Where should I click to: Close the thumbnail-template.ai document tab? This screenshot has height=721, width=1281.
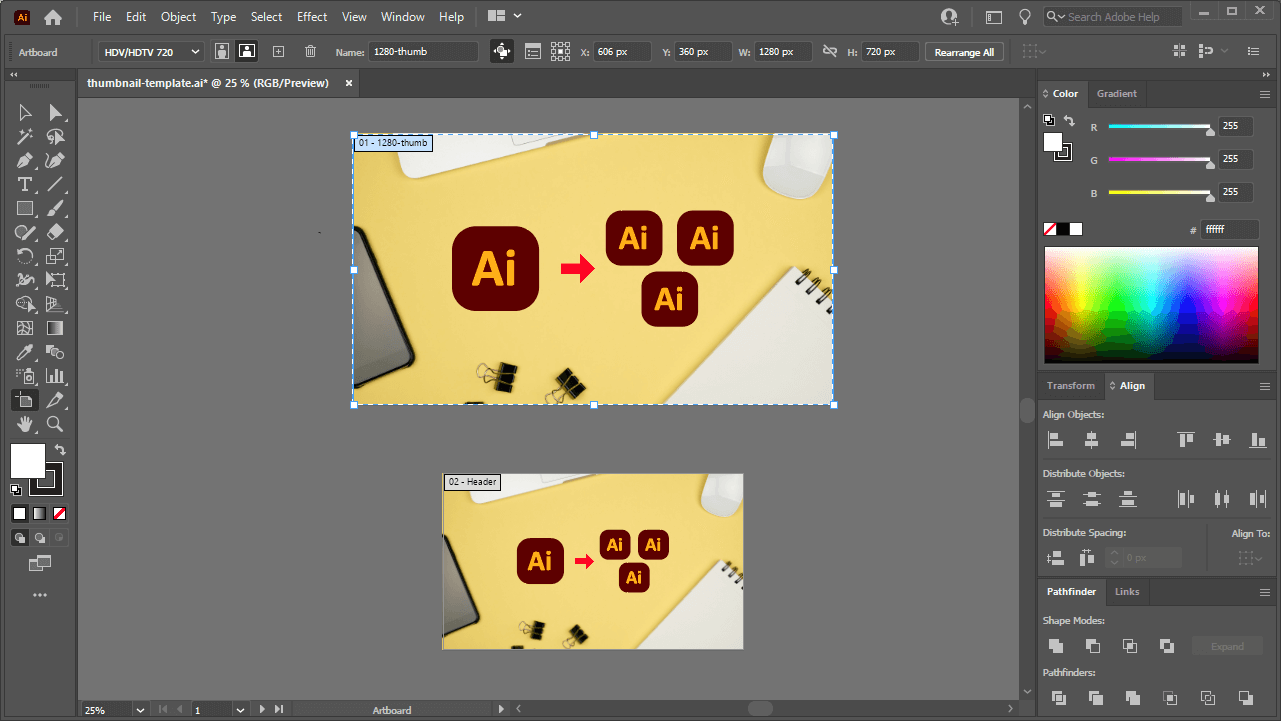point(349,83)
